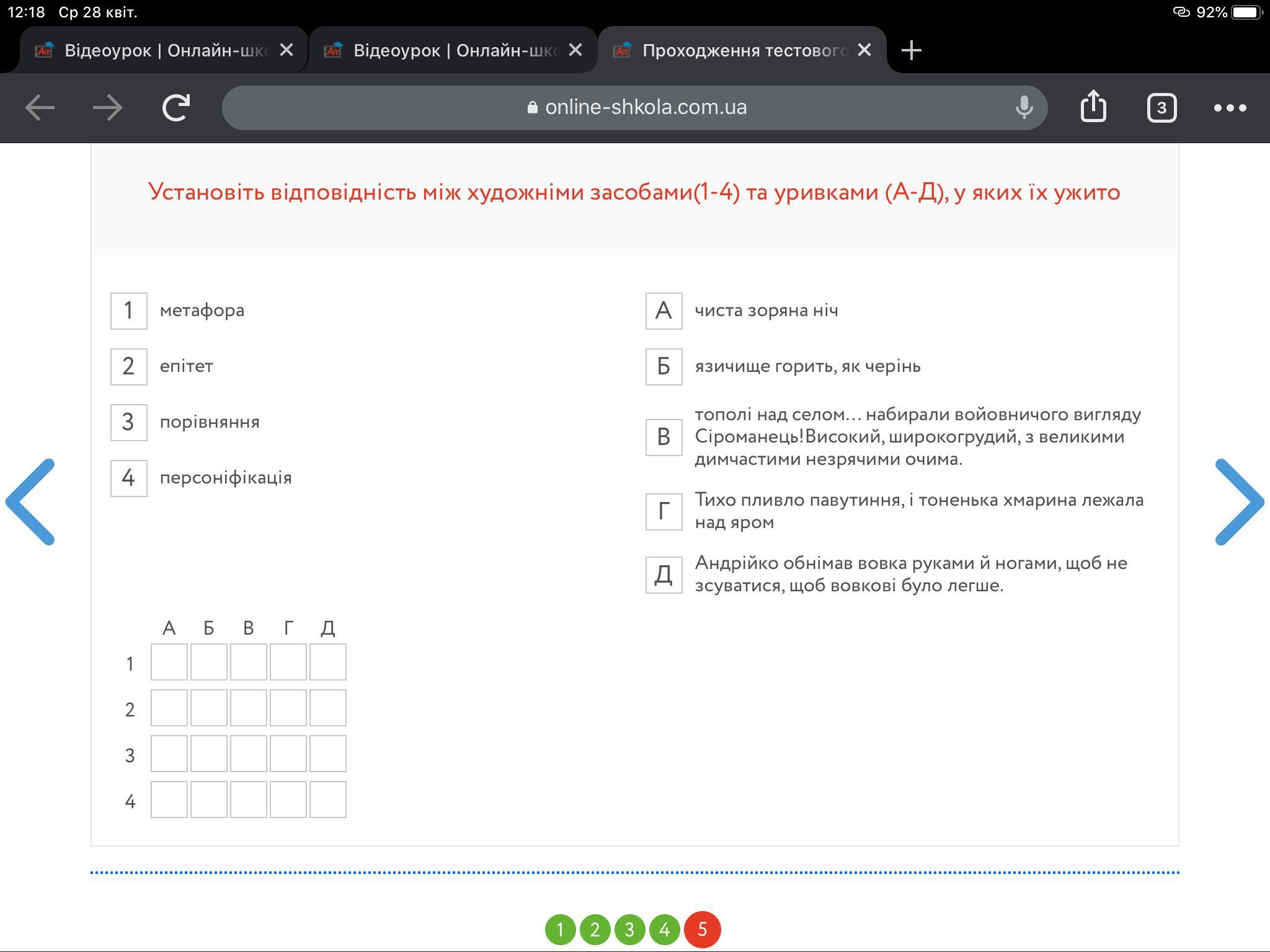Close the second Відеоурок tab

coord(575,50)
